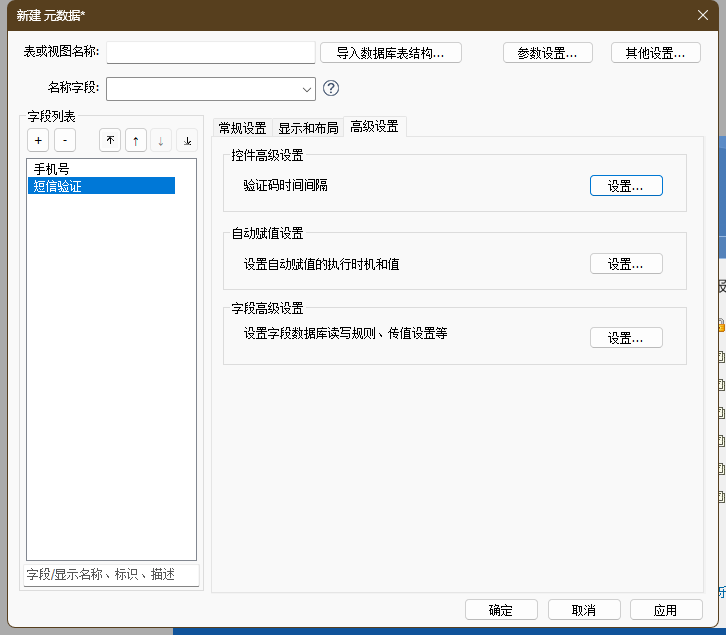Click the 表或视图名称 input field
The width and height of the screenshot is (726, 635).
point(210,52)
